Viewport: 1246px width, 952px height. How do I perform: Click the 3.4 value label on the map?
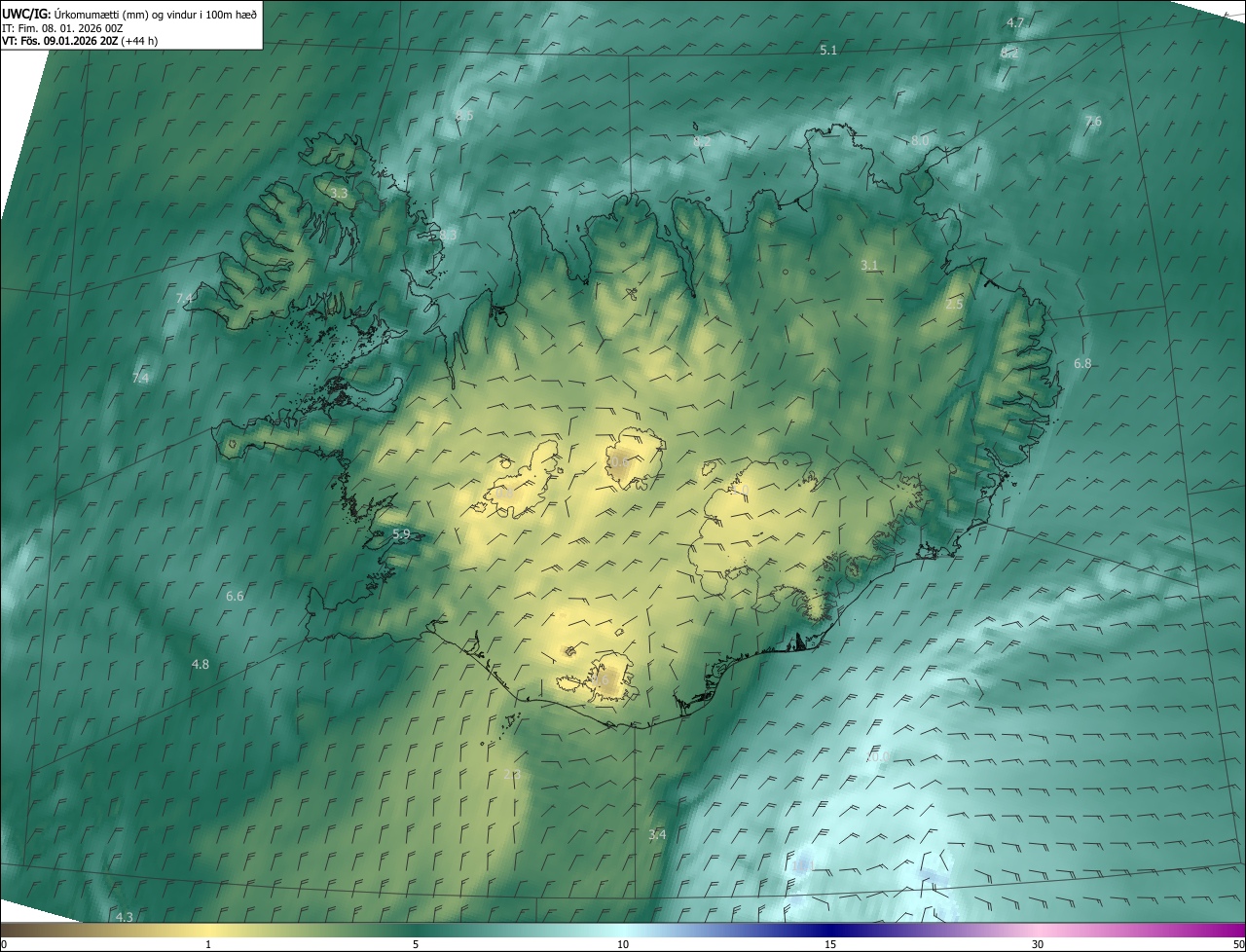point(657,834)
